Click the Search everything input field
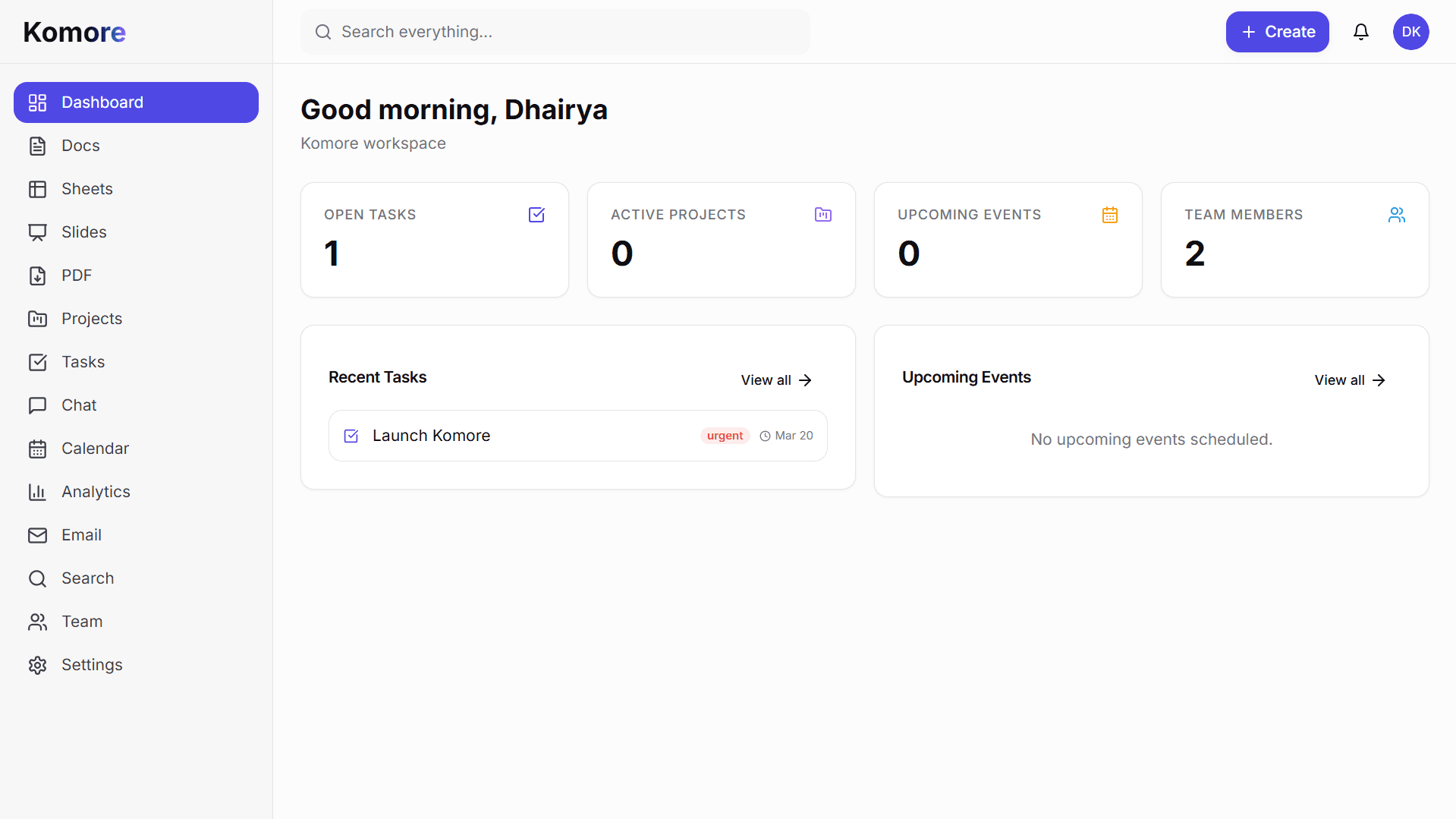The height and width of the screenshot is (819, 1456). 555,31
